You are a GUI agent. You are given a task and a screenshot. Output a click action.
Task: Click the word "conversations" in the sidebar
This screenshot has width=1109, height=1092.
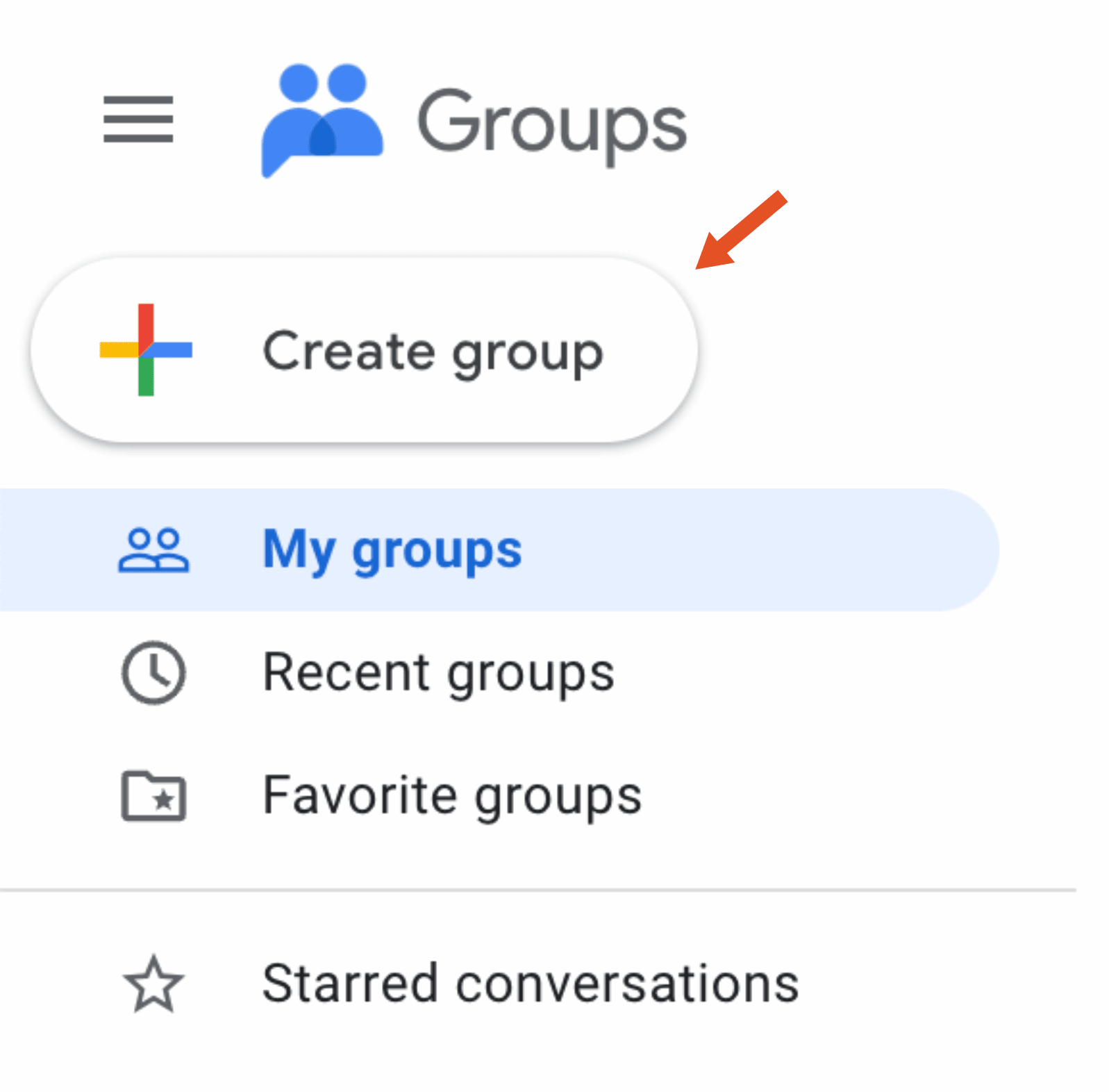[x=627, y=984]
